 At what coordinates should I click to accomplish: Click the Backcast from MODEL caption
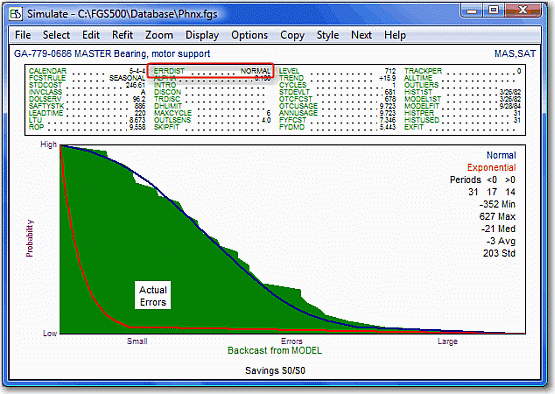coord(275,350)
